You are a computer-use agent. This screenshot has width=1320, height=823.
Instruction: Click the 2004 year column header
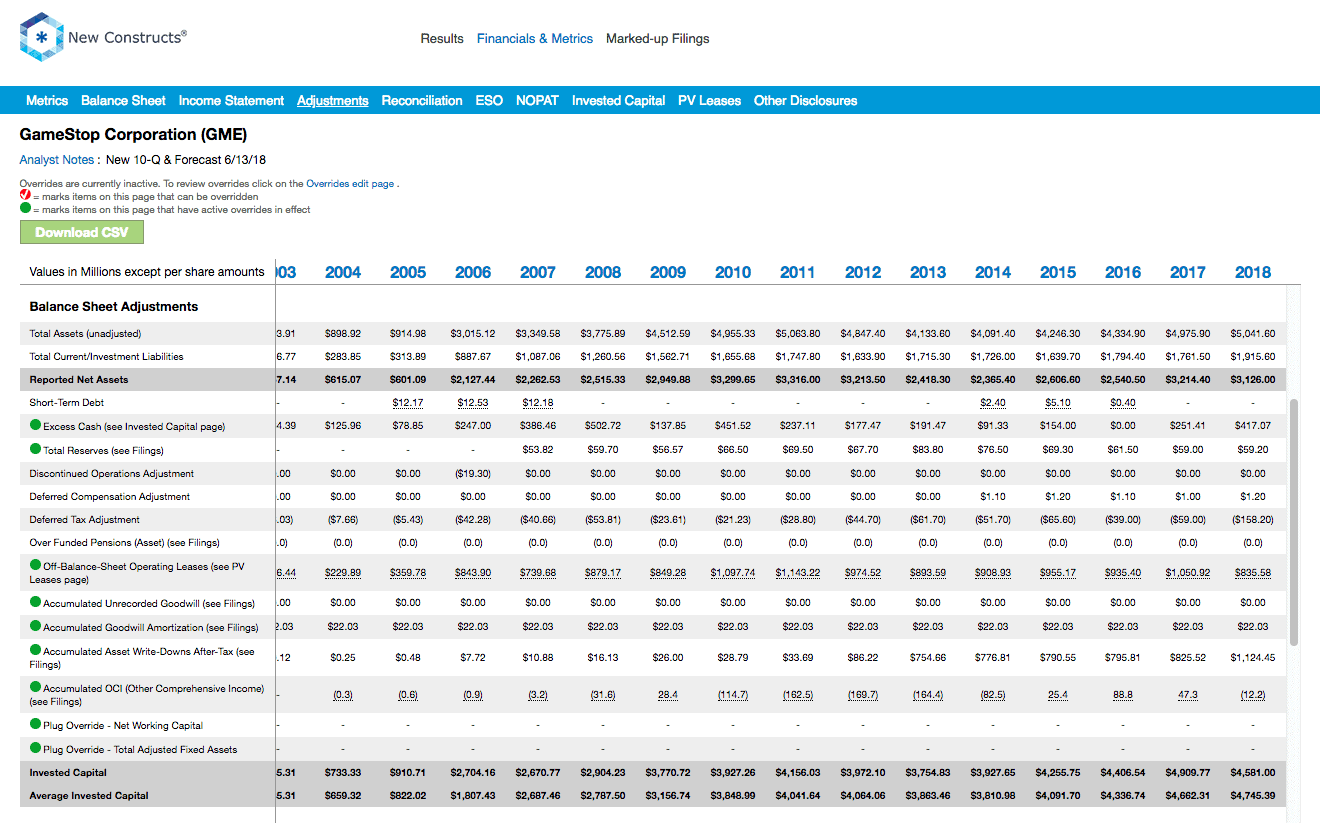coord(343,272)
